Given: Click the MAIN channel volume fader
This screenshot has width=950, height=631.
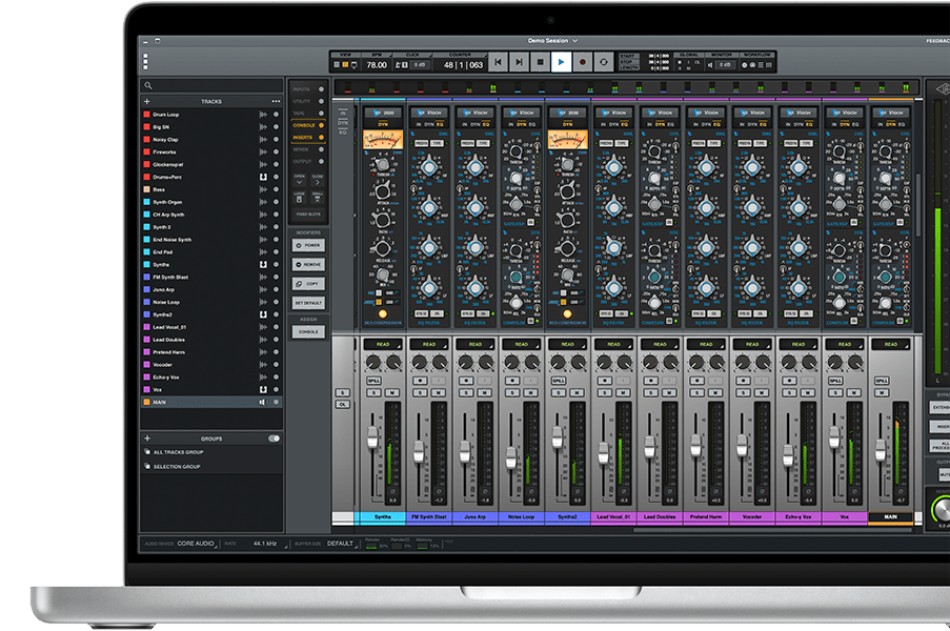Looking at the screenshot, I should 880,450.
